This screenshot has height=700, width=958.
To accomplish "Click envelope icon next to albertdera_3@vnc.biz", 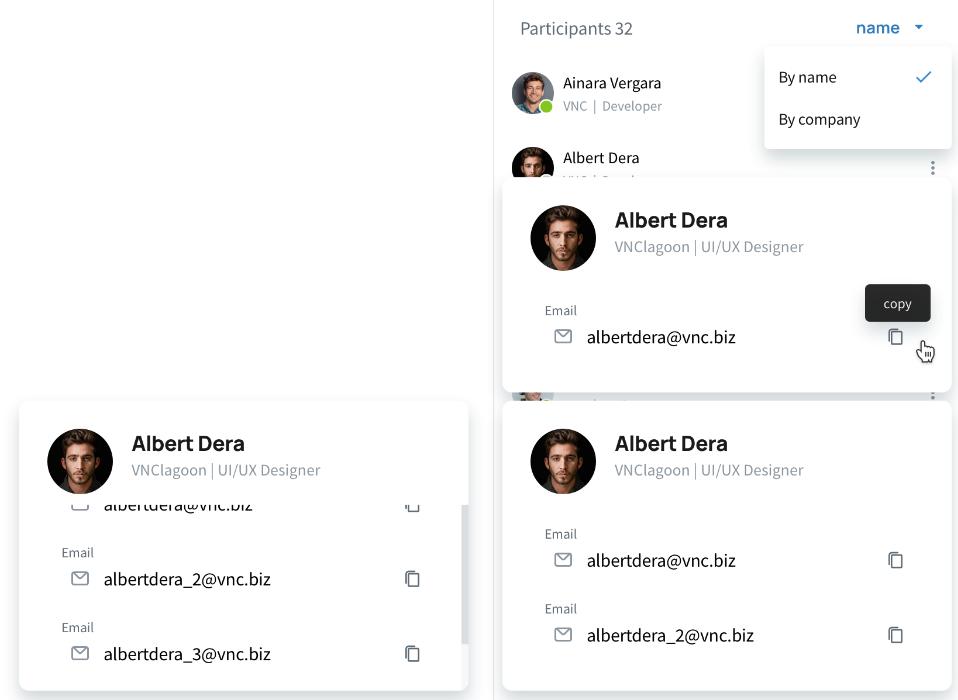I will pos(80,653).
